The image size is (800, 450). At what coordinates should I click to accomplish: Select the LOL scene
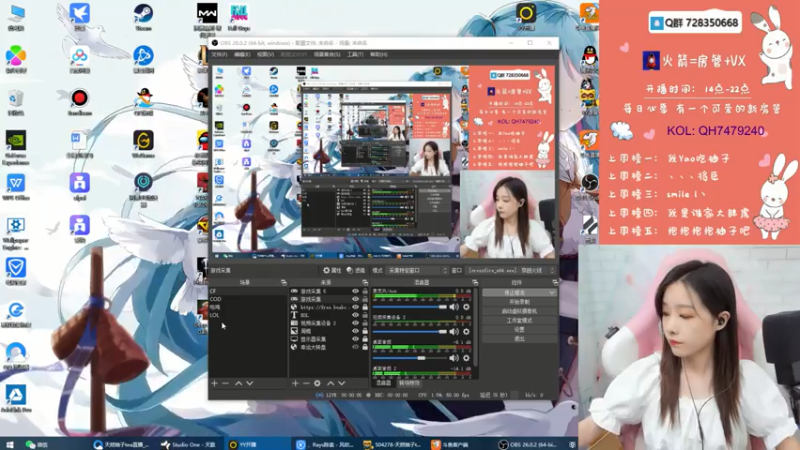[x=248, y=315]
